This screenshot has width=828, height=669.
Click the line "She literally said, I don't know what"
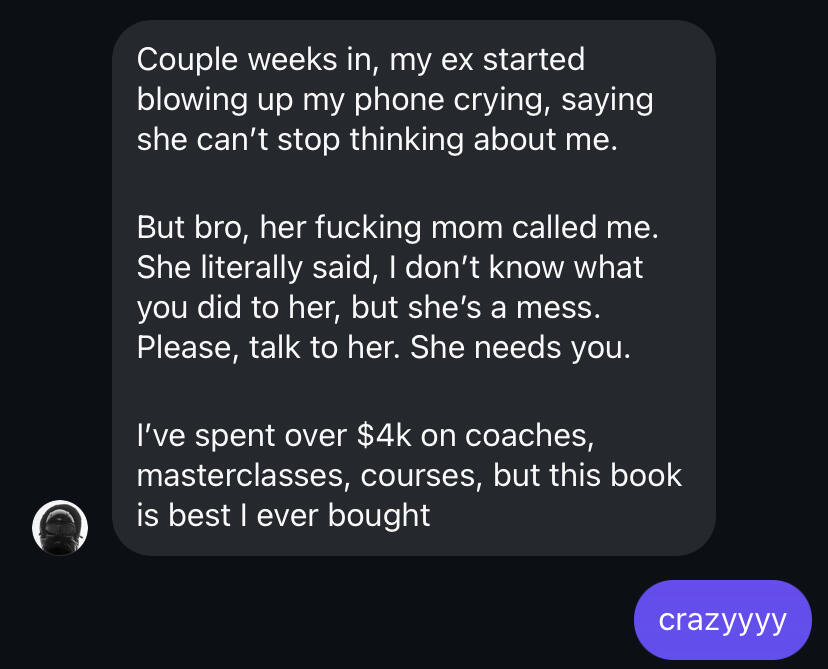(390, 267)
